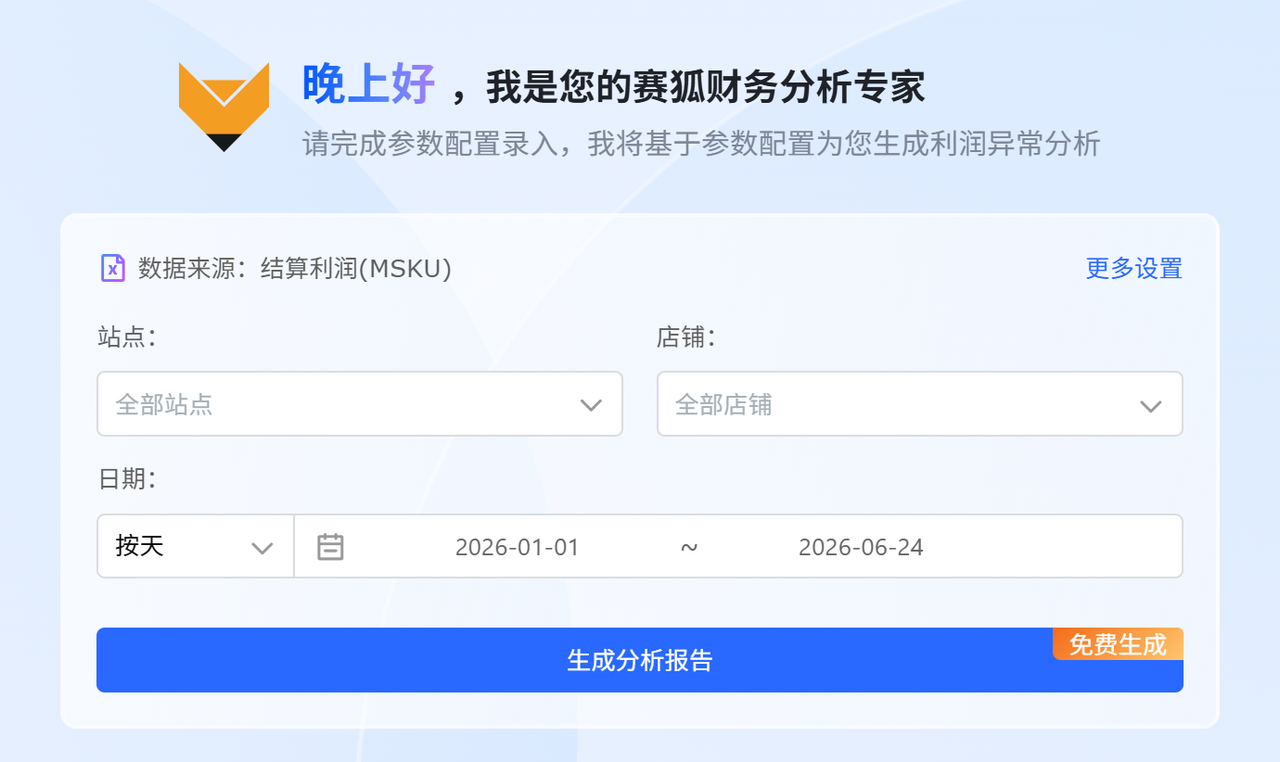Open 更多设置 link

[1134, 268]
